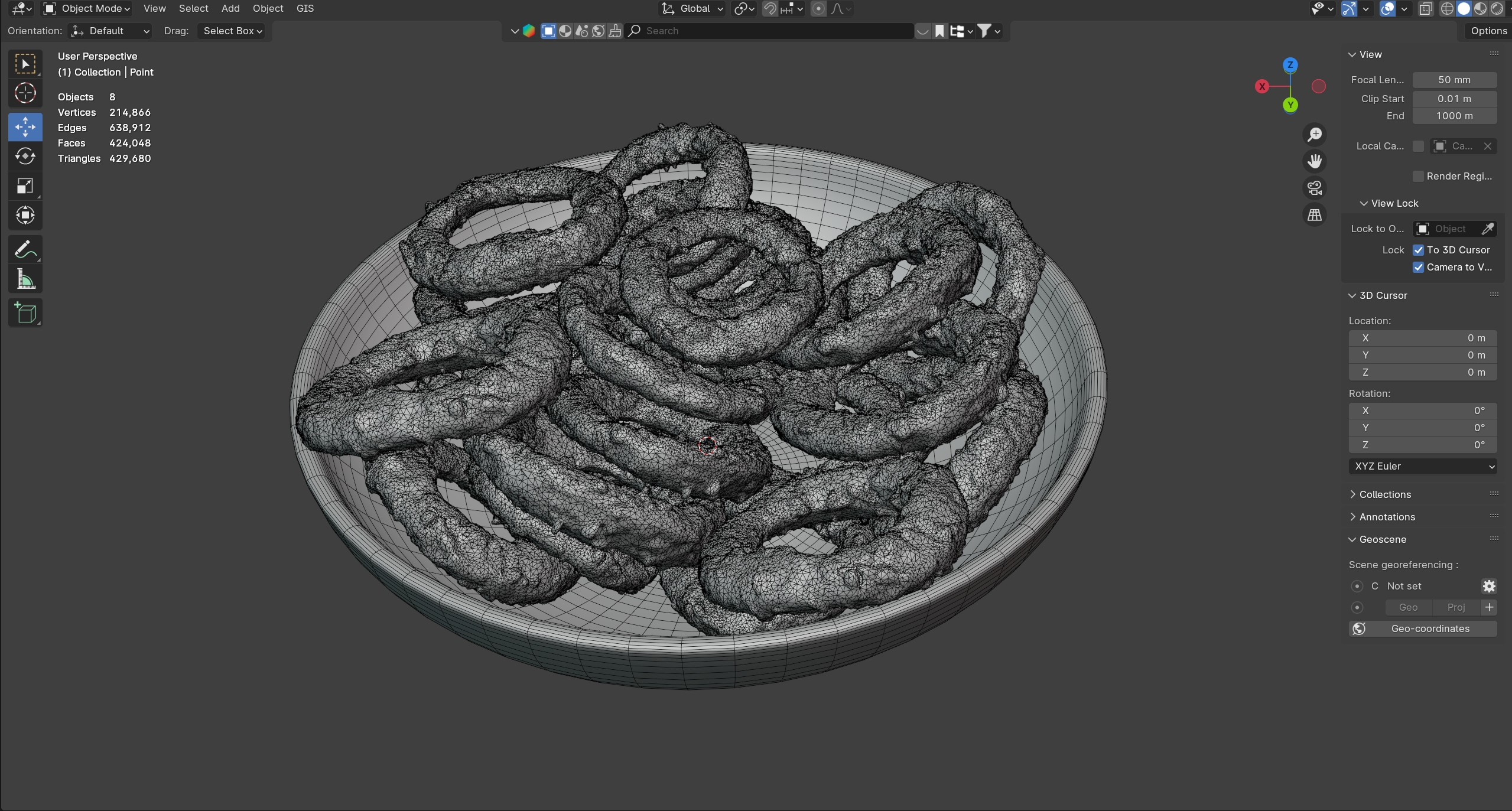
Task: Choose the 3D Cursor tool
Action: pyautogui.click(x=25, y=93)
